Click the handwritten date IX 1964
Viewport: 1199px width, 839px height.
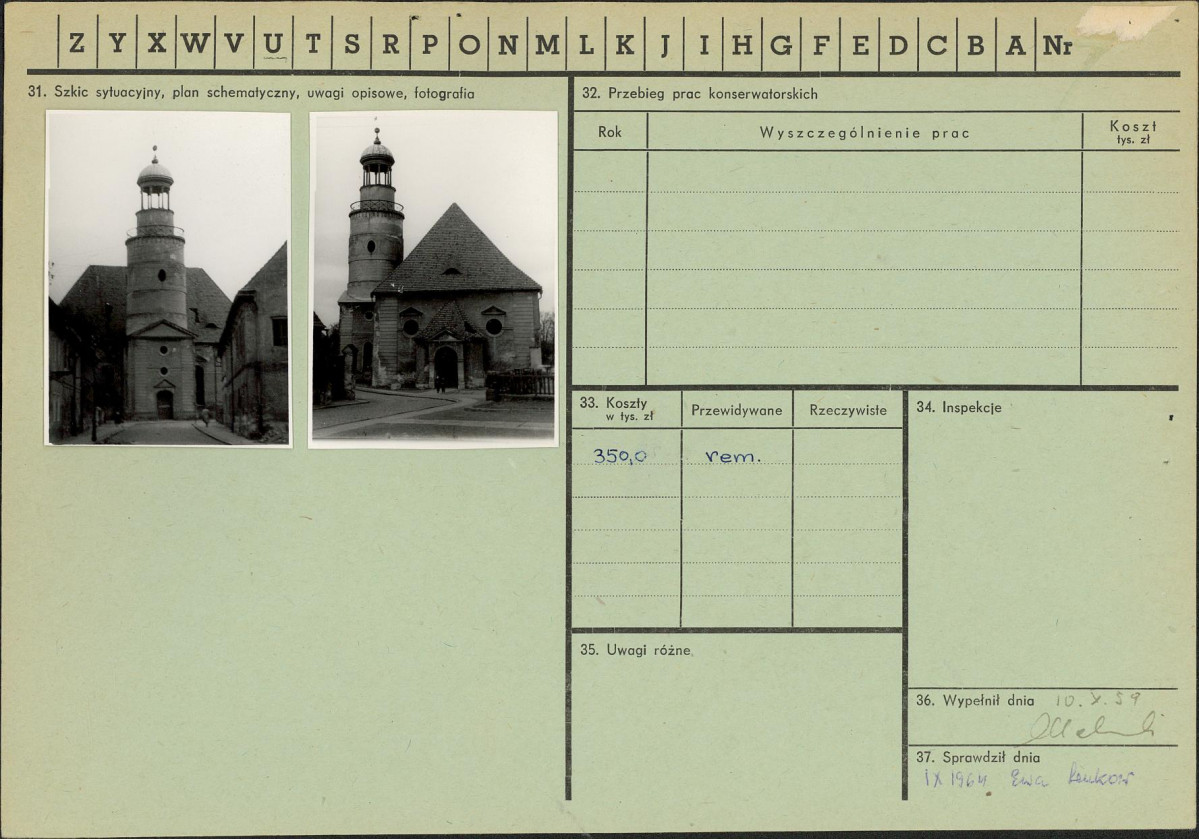click(956, 779)
